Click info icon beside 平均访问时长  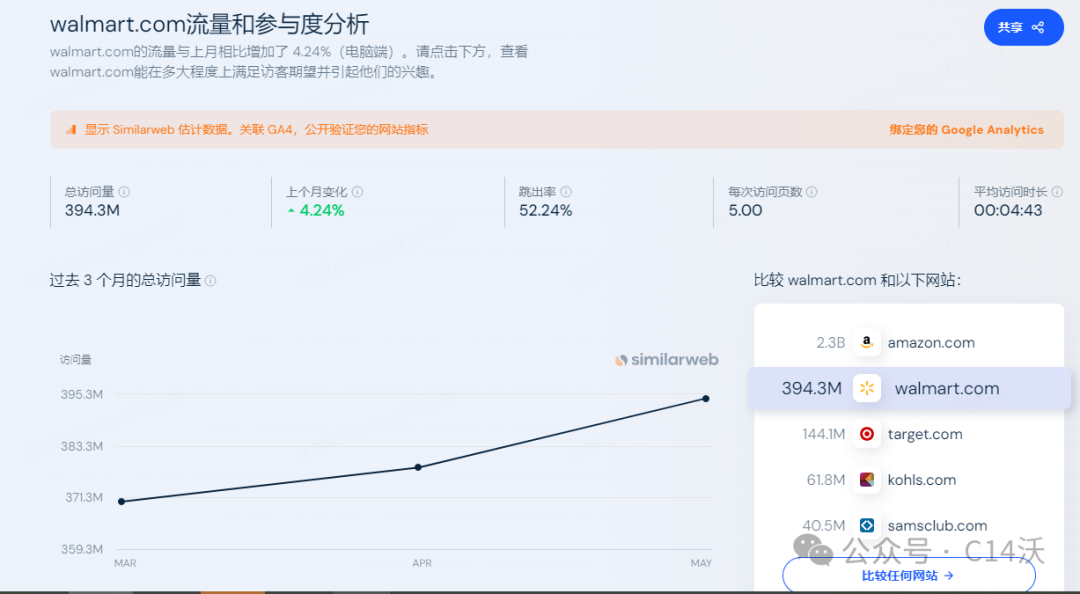(x=1057, y=192)
